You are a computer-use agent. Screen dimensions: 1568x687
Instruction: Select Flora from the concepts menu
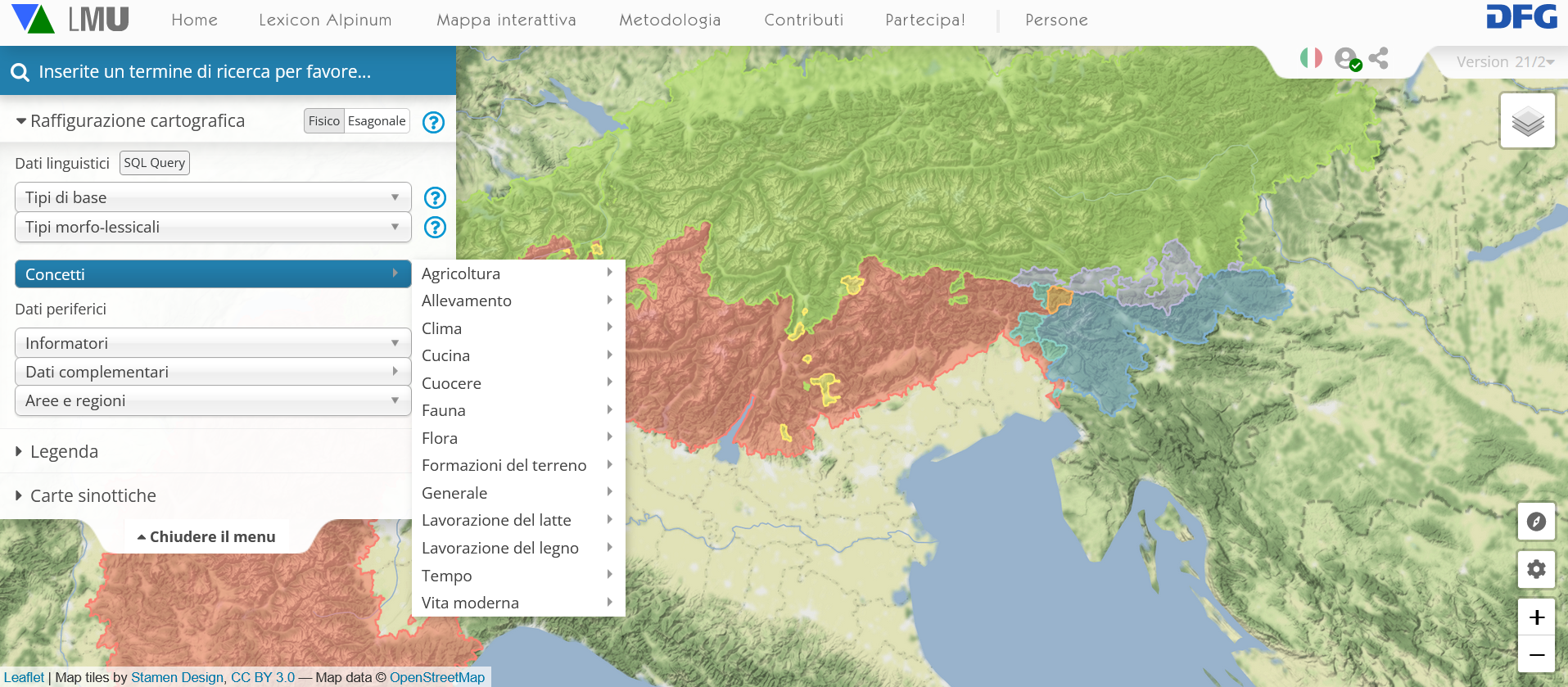pos(518,438)
